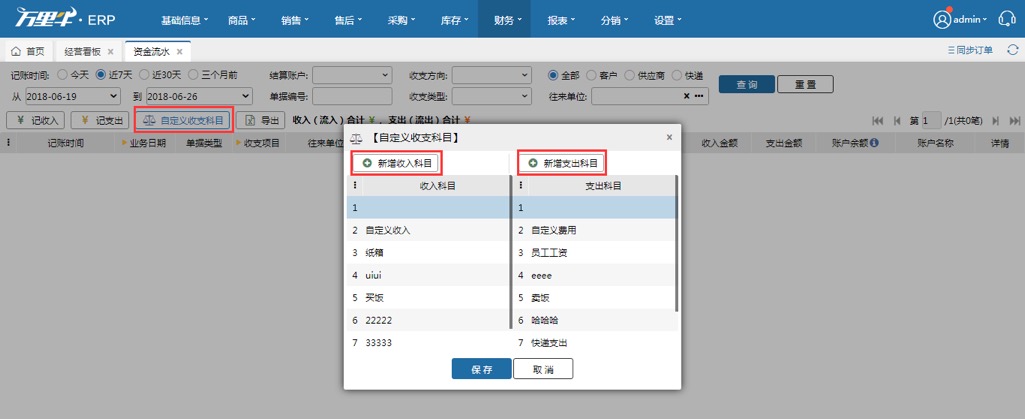This screenshot has height=419, width=1025.
Task: Open the 售后 menu
Action: click(x=348, y=20)
